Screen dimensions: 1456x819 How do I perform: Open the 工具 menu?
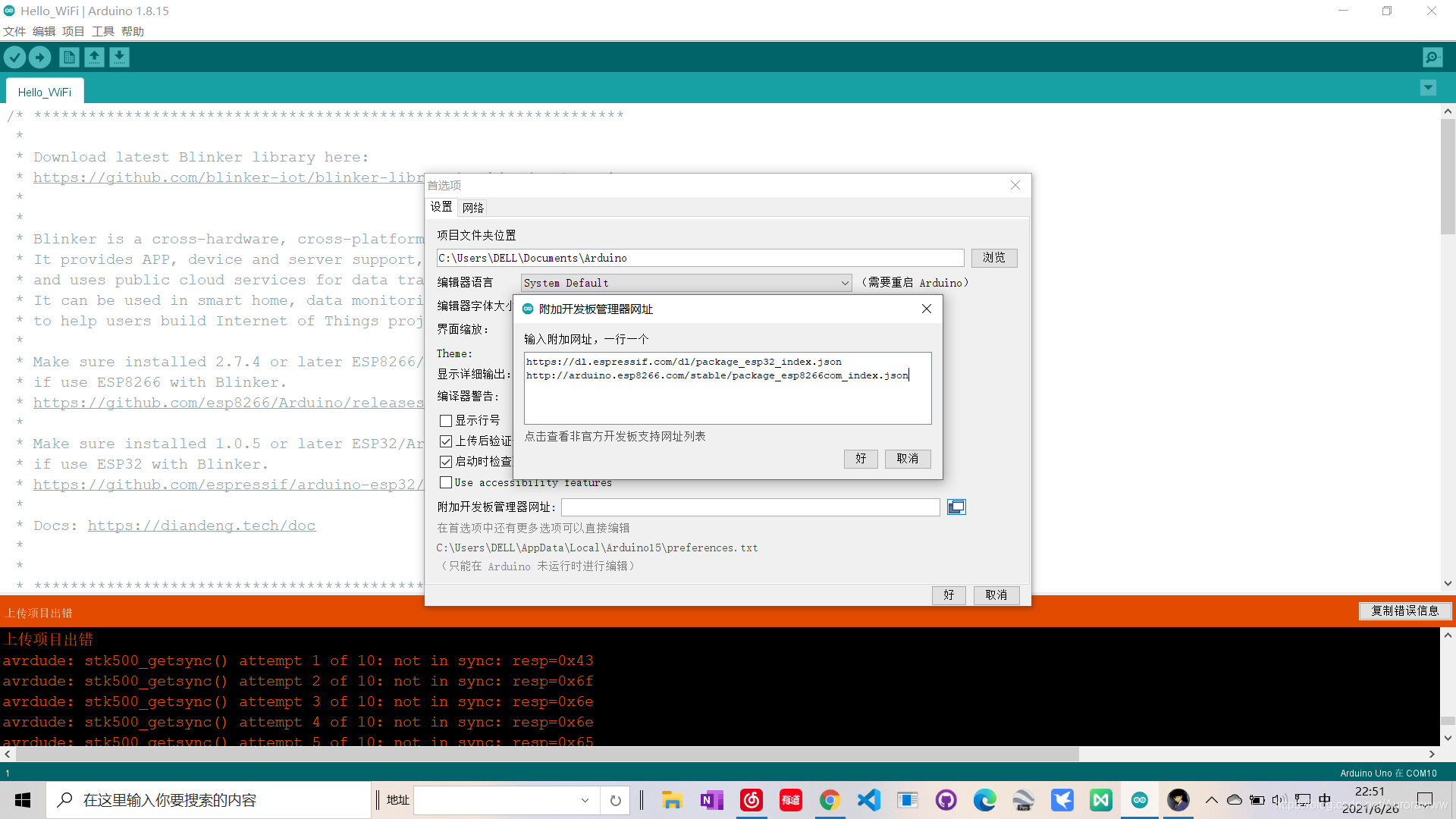(102, 31)
